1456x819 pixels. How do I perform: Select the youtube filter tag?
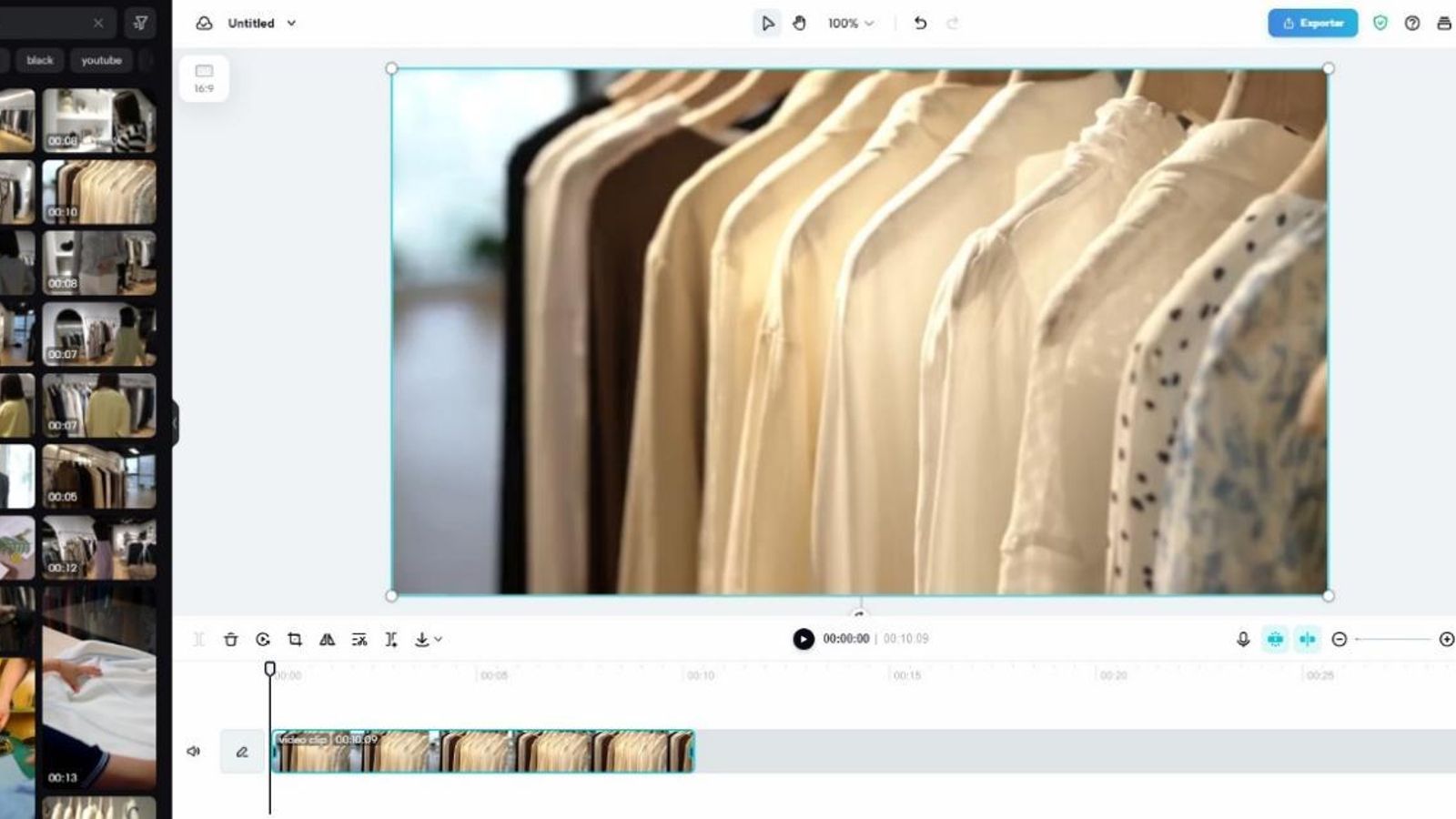pyautogui.click(x=101, y=60)
